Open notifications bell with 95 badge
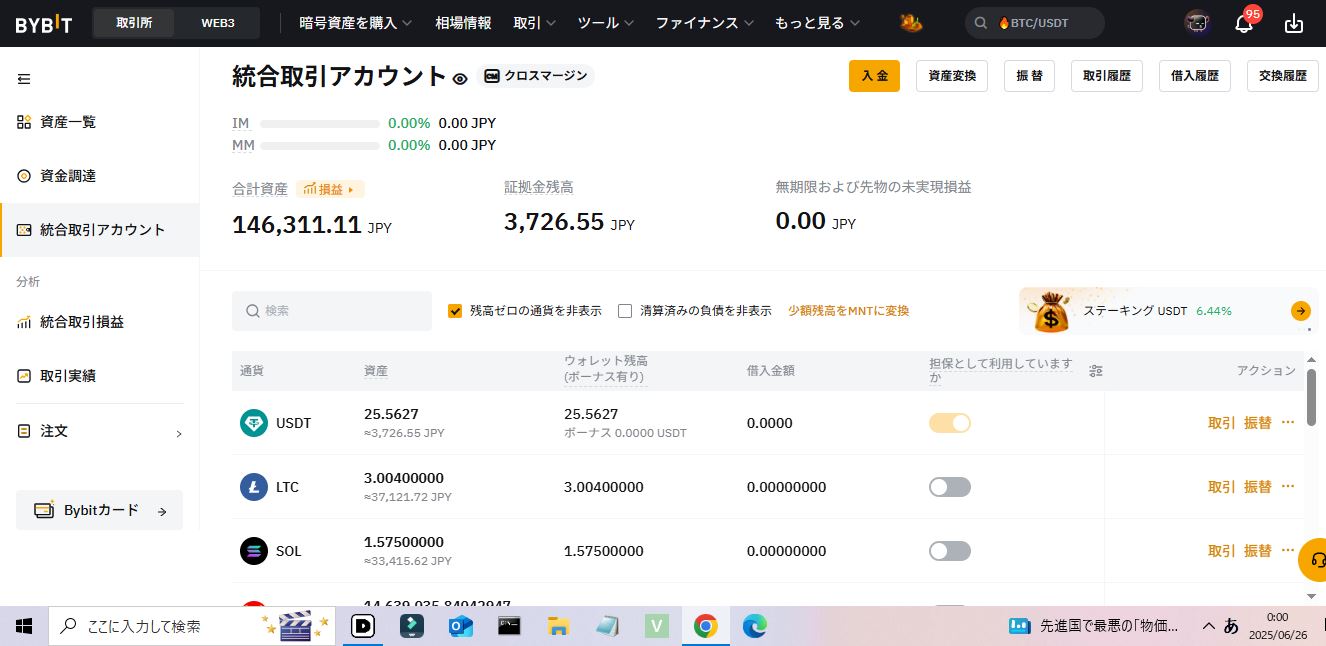The image size is (1326, 646). [1243, 22]
